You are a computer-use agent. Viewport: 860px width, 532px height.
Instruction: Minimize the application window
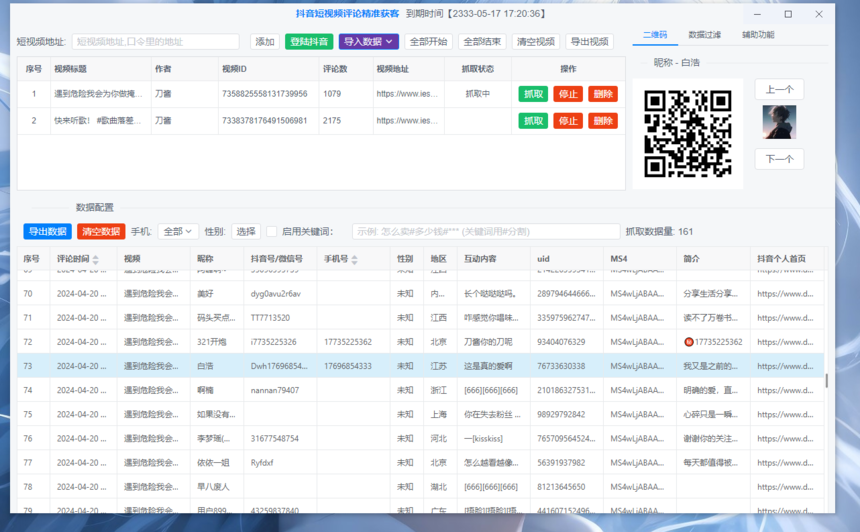pos(757,14)
